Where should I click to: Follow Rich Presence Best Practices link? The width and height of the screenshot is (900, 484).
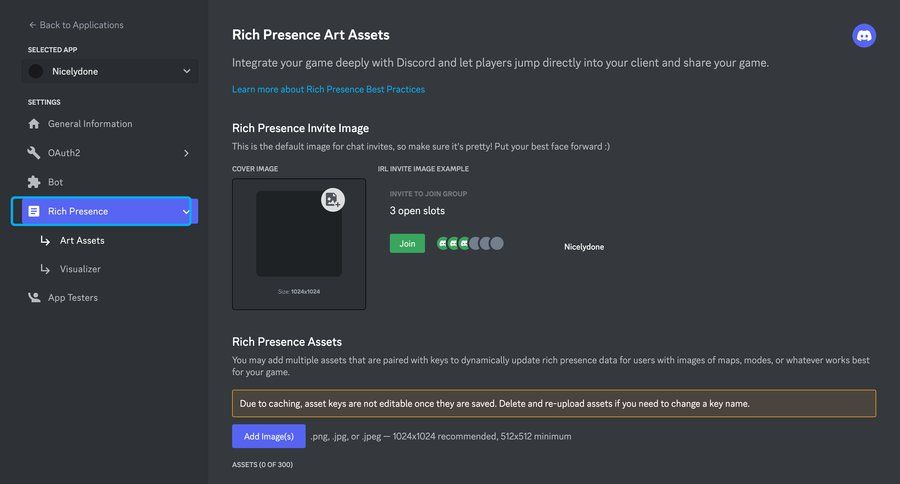tap(328, 89)
